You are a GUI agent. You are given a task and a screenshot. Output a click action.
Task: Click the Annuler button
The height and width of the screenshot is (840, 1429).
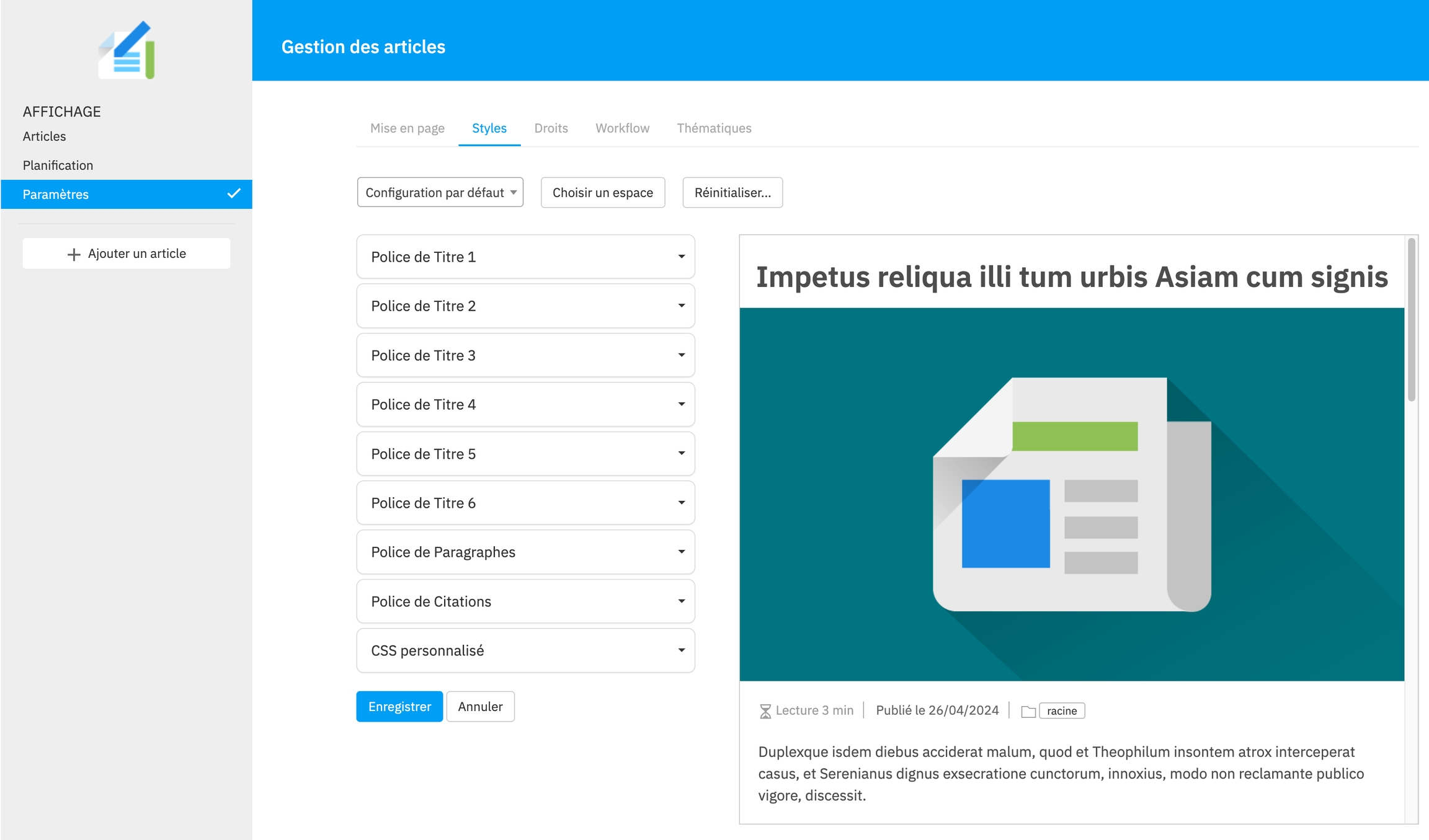pos(480,707)
